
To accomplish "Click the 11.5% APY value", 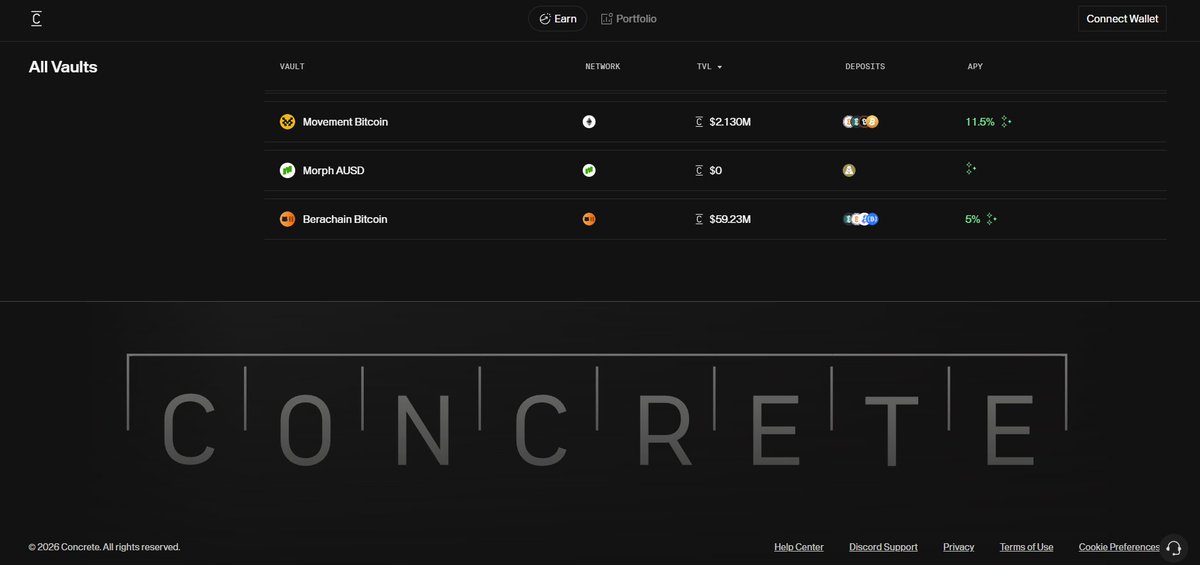I will click(980, 122).
